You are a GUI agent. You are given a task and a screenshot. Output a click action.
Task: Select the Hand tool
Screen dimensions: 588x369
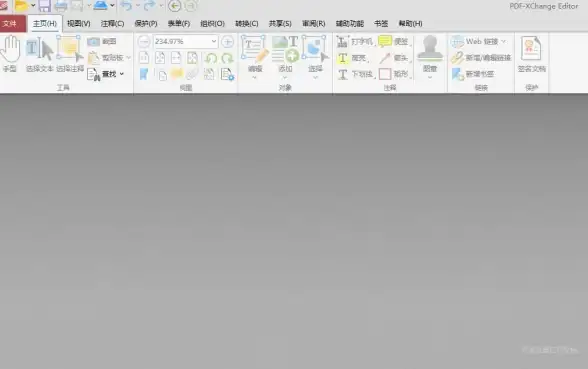click(x=10, y=54)
